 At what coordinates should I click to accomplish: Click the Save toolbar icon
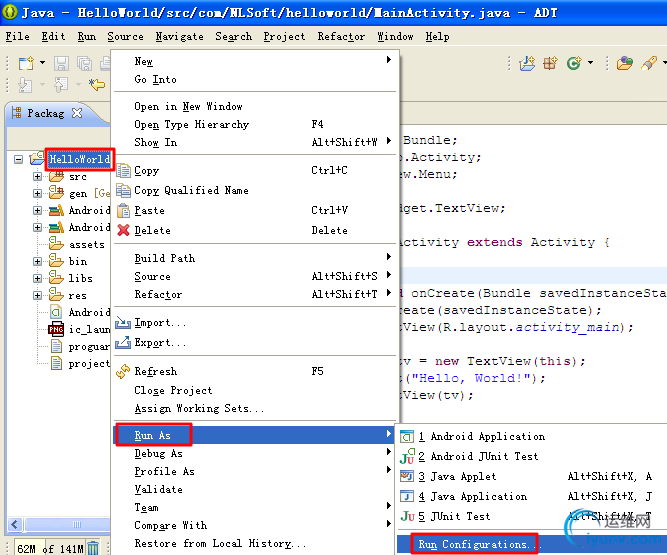61,63
